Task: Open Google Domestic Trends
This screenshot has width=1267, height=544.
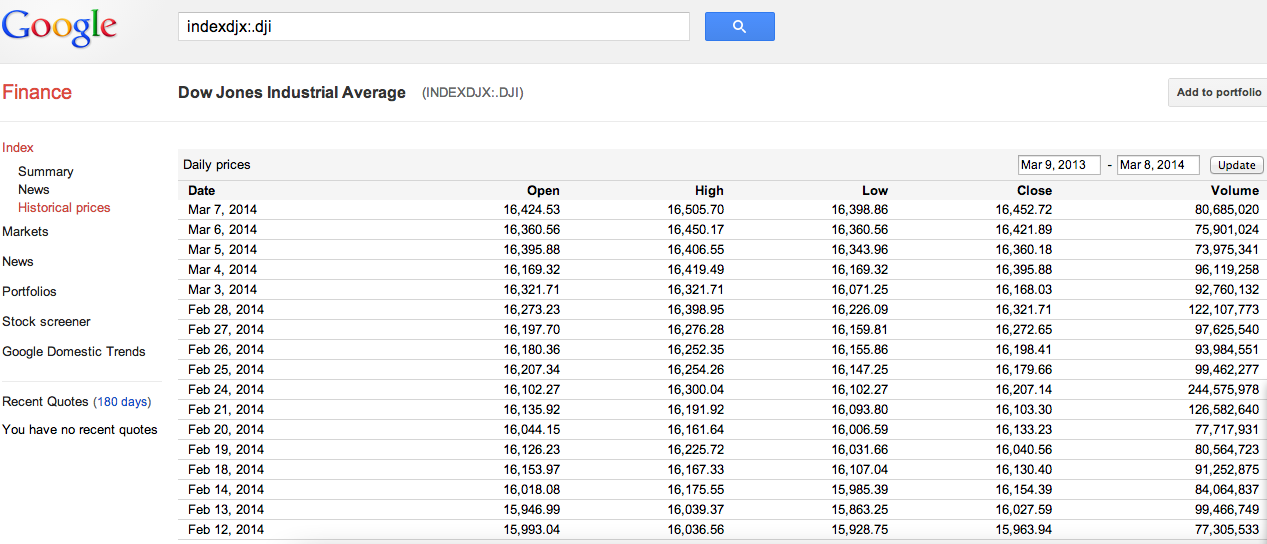Action: pos(74,351)
